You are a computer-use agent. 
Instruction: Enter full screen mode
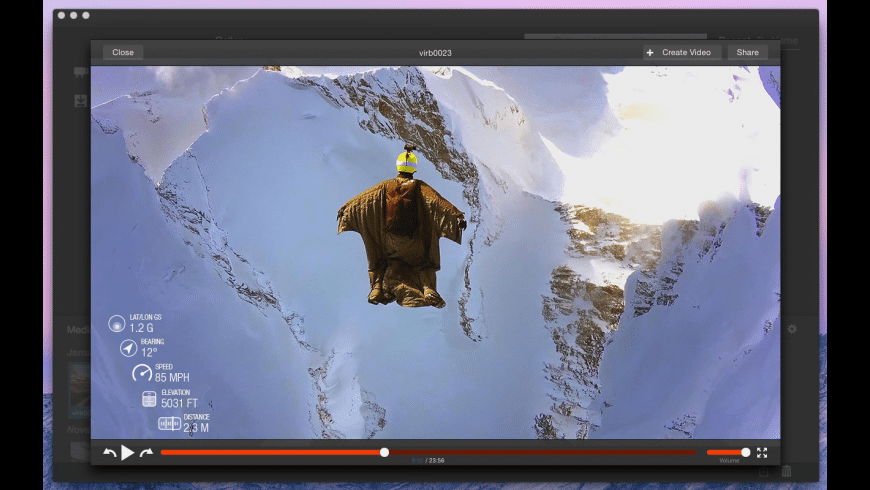[762, 453]
